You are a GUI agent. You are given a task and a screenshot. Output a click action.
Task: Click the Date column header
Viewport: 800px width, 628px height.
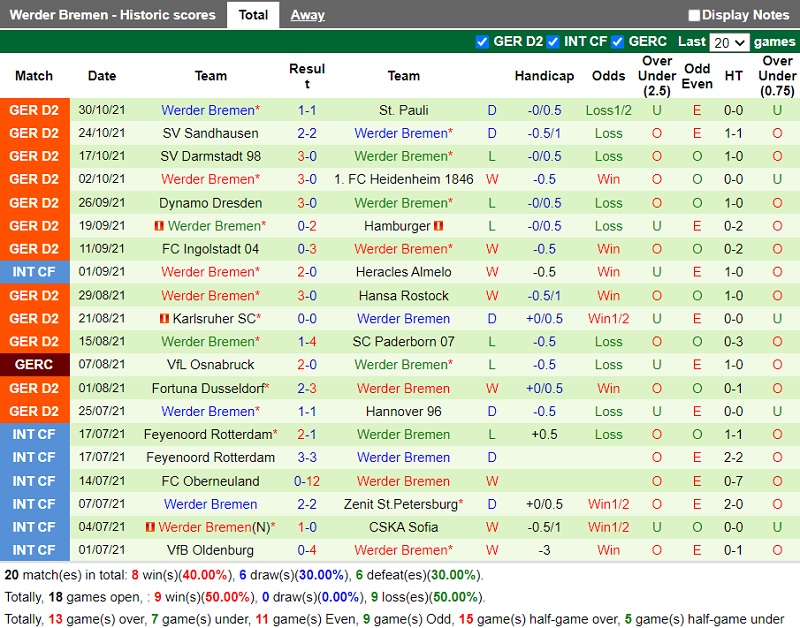(102, 76)
